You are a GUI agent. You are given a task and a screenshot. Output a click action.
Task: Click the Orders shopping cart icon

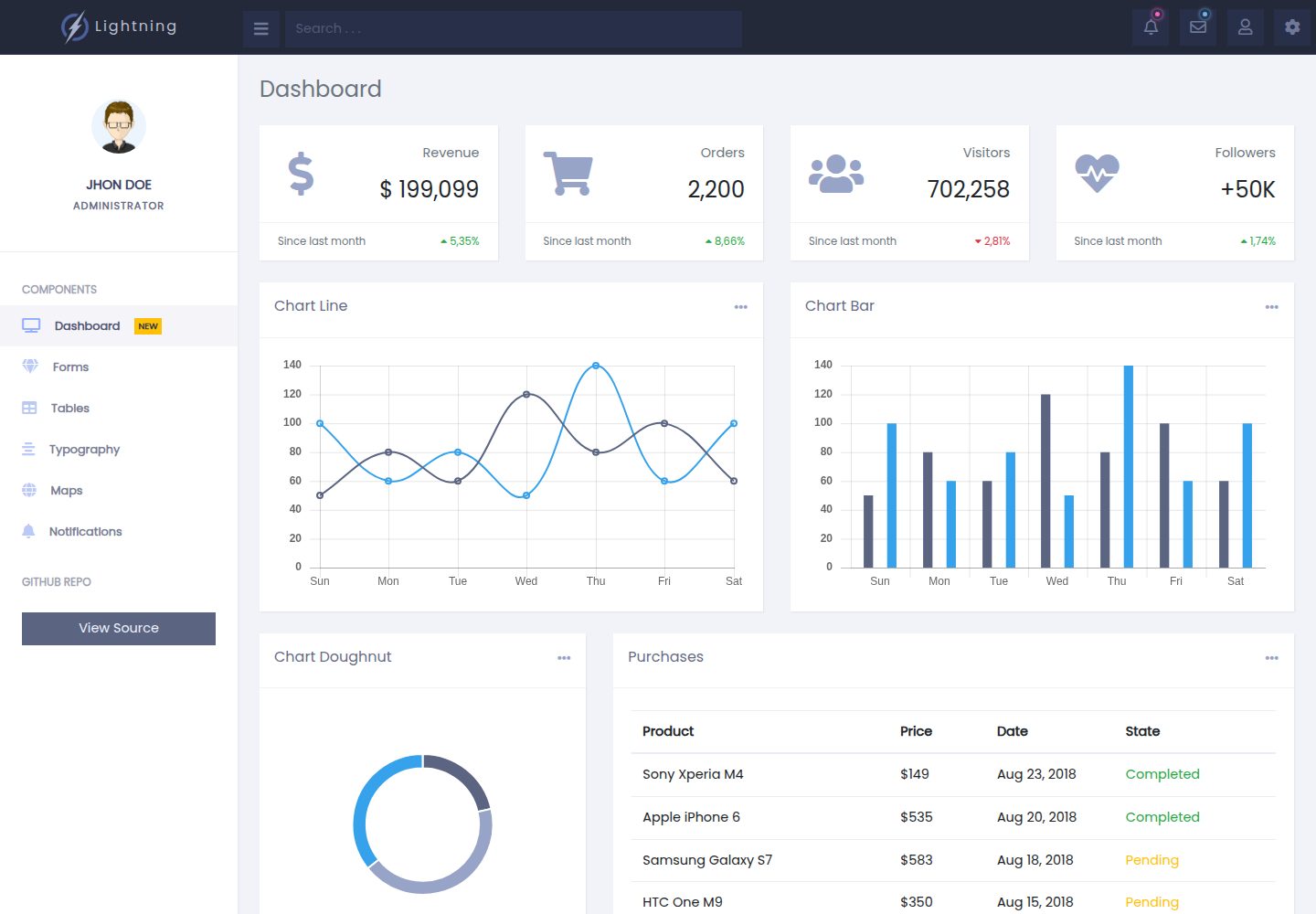tap(568, 174)
